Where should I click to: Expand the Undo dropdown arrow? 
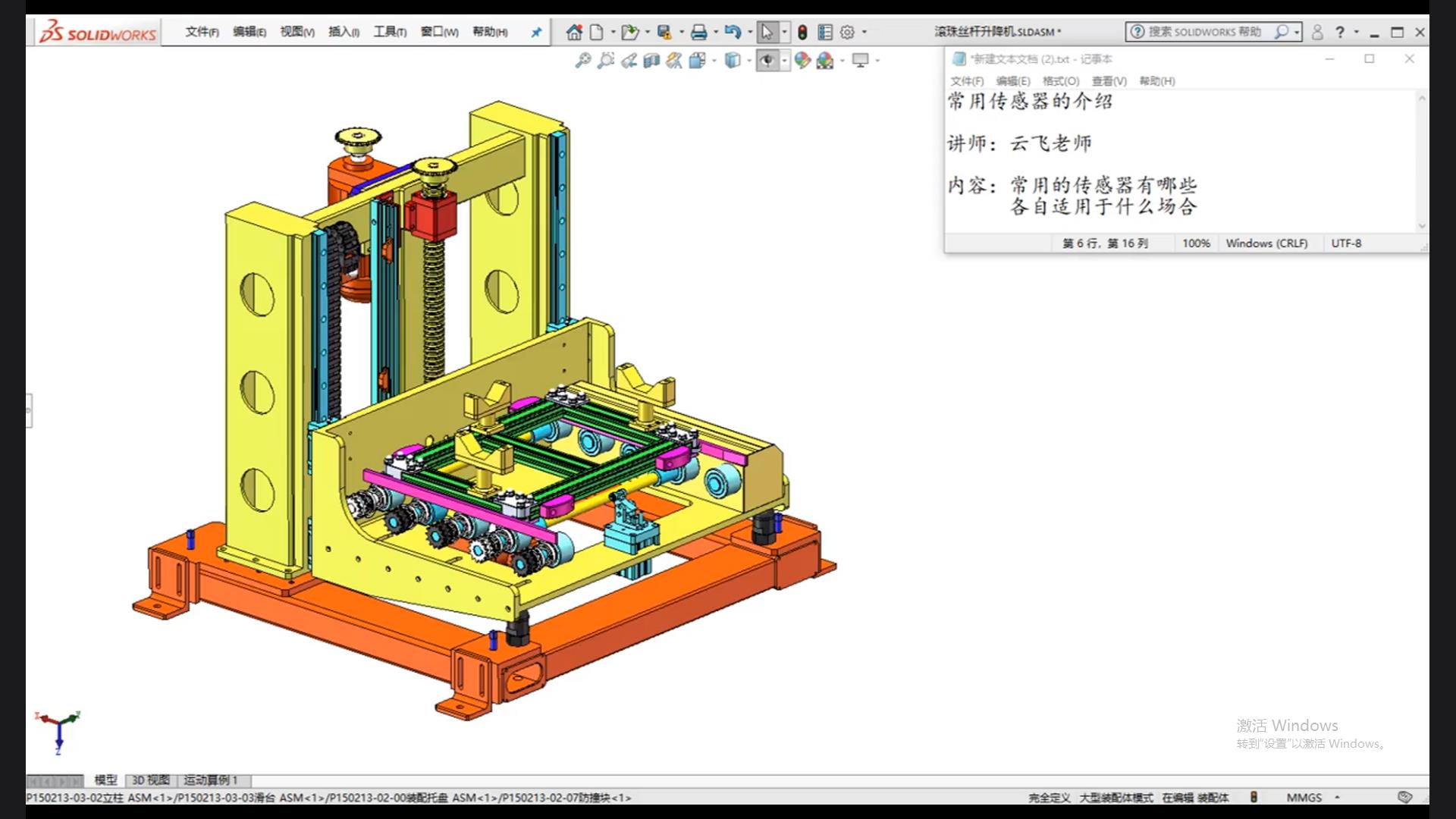pos(750,32)
